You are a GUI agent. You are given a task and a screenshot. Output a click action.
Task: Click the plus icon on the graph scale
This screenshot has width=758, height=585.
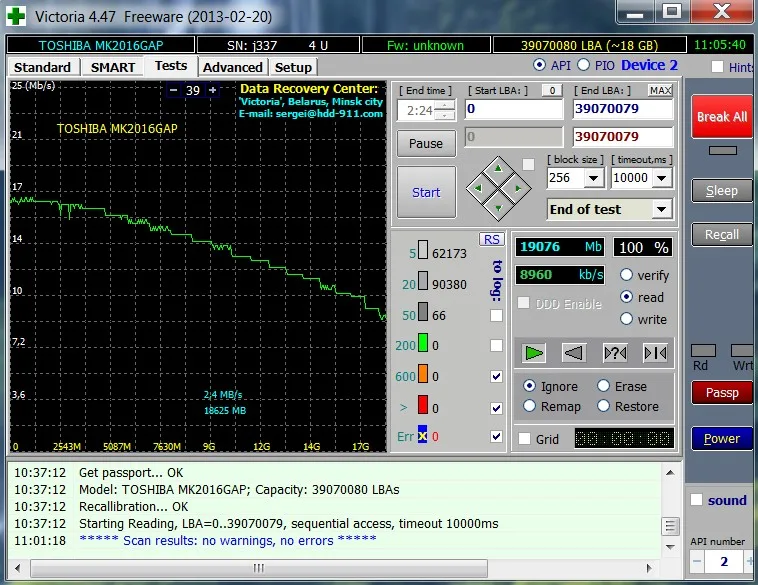(212, 90)
